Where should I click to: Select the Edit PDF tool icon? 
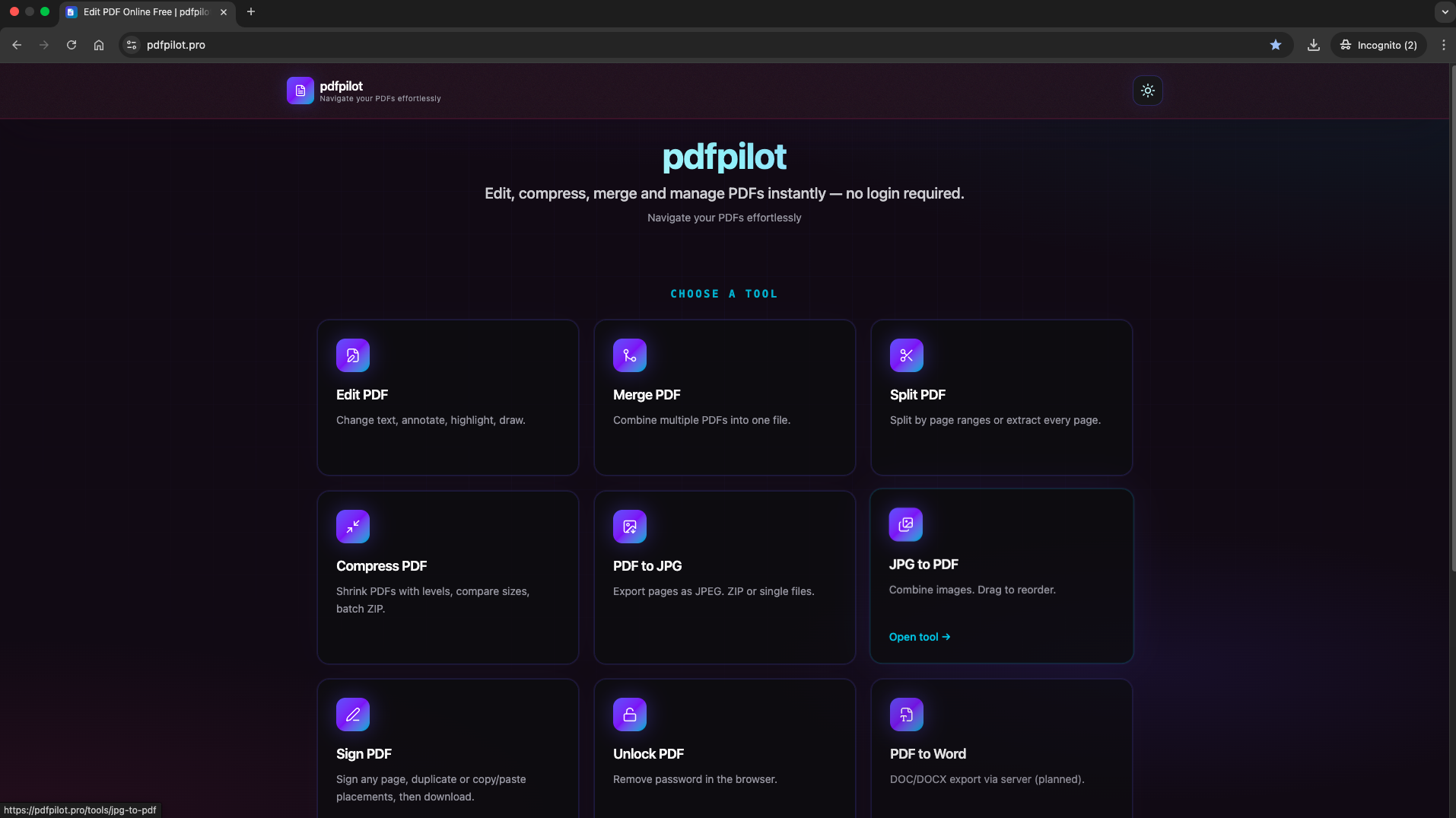coord(352,355)
